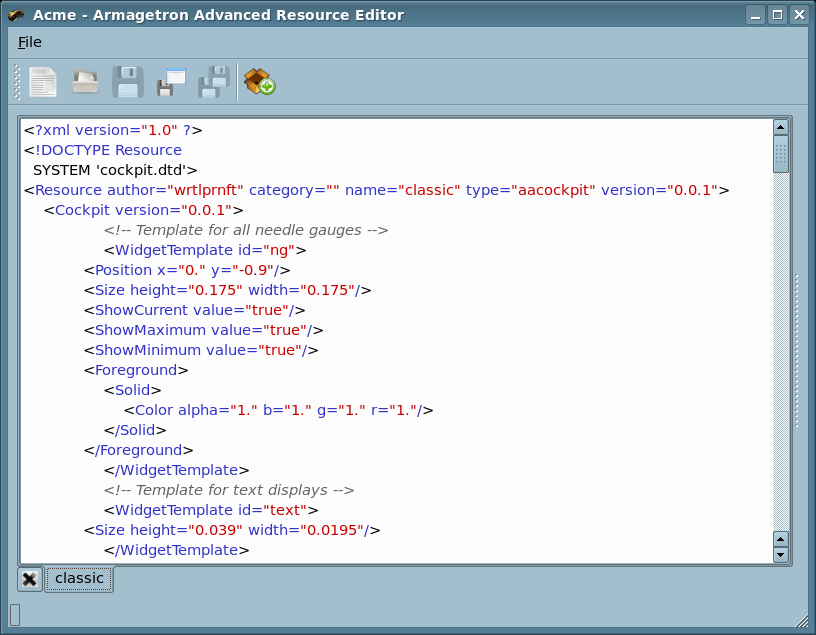Screen dimensions: 816x635
Task: Click the WidgetTemplate id="text" line
Action: [211, 510]
